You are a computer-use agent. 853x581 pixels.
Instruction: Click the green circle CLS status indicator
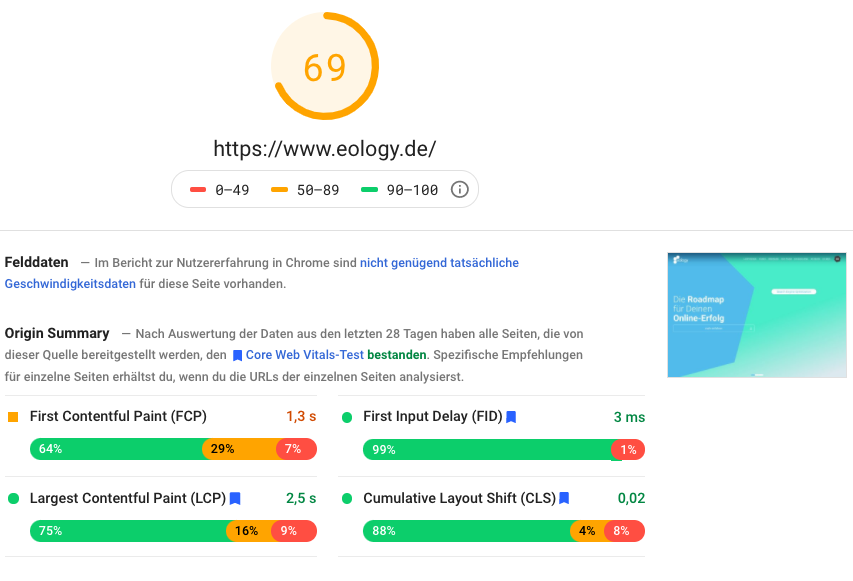click(347, 498)
